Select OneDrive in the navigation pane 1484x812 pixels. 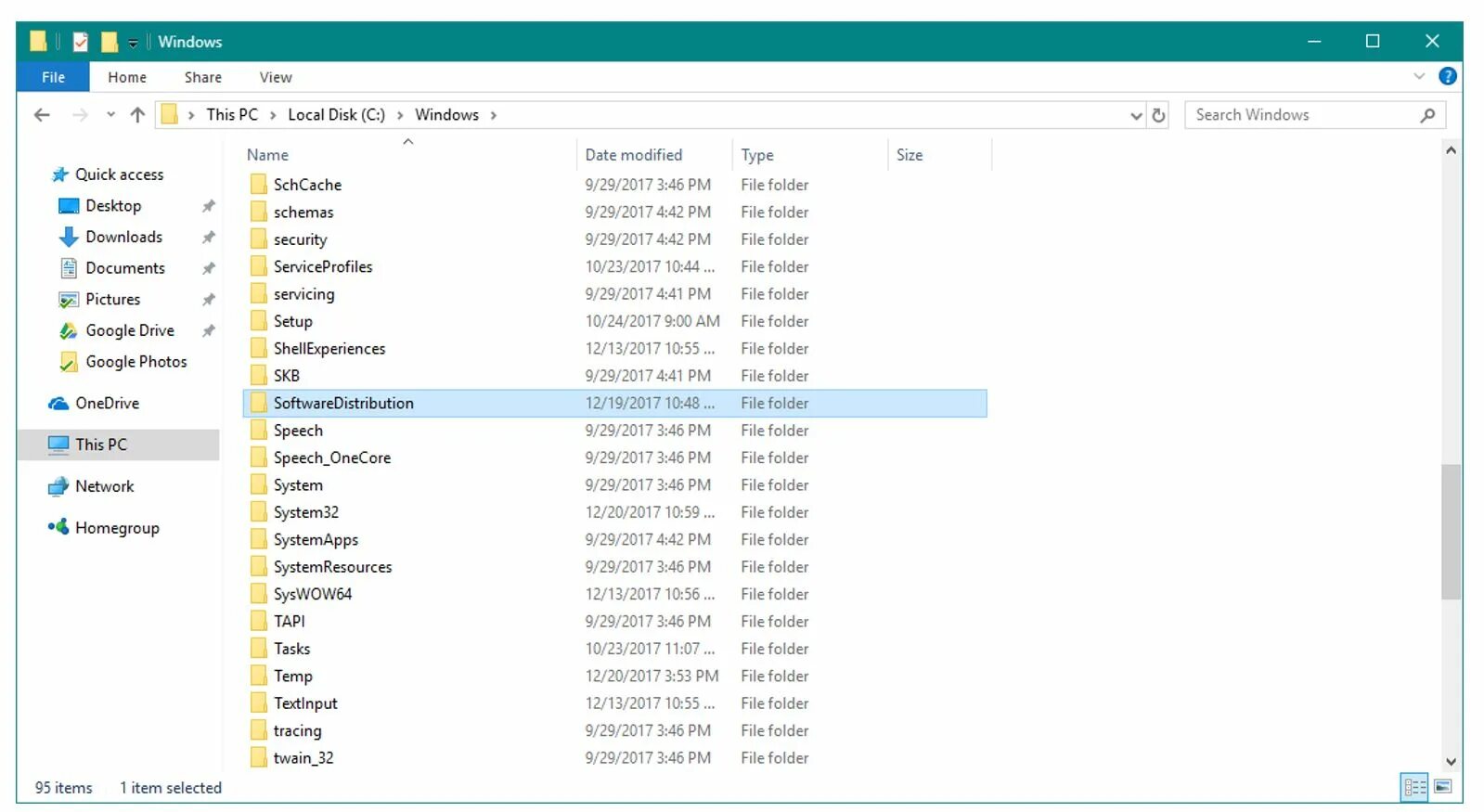(107, 404)
